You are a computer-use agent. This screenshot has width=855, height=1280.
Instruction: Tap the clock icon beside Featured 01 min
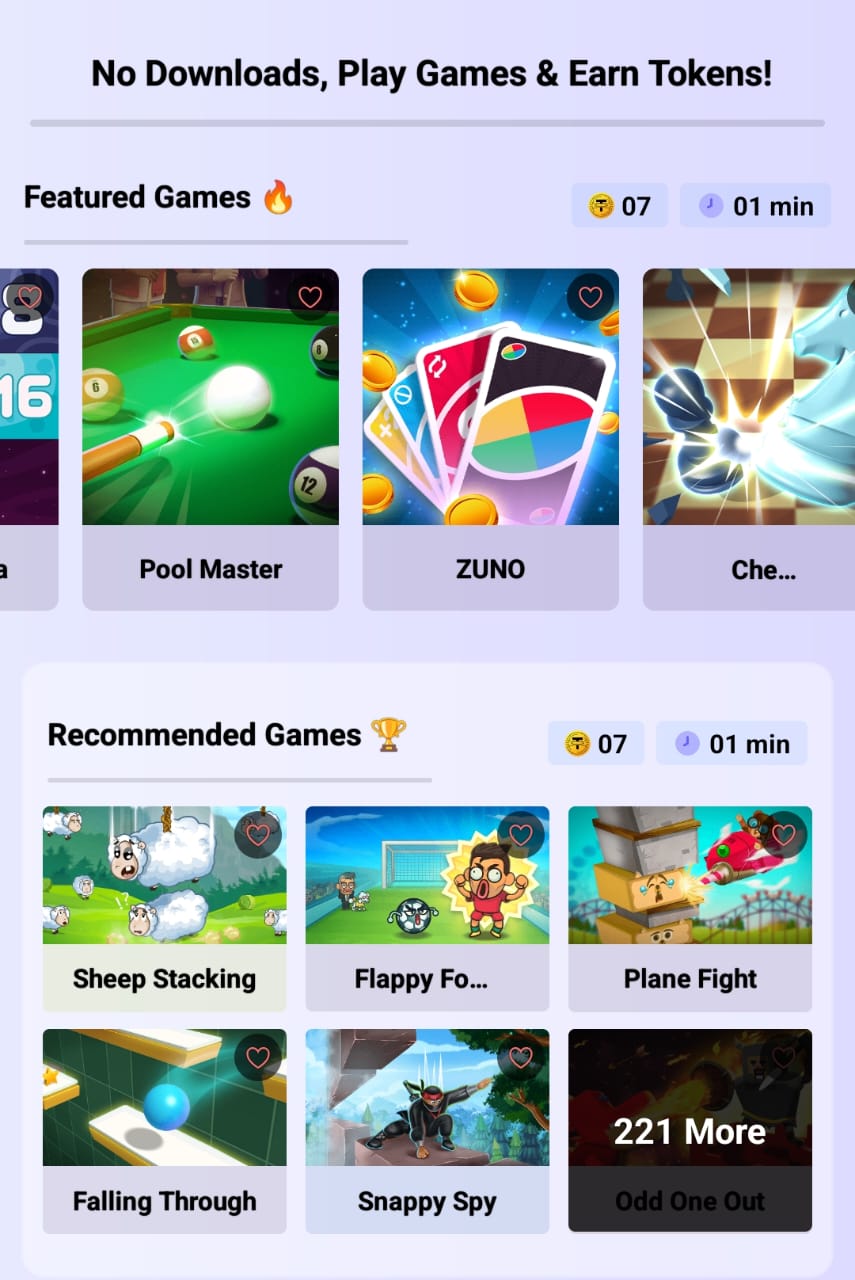point(711,206)
